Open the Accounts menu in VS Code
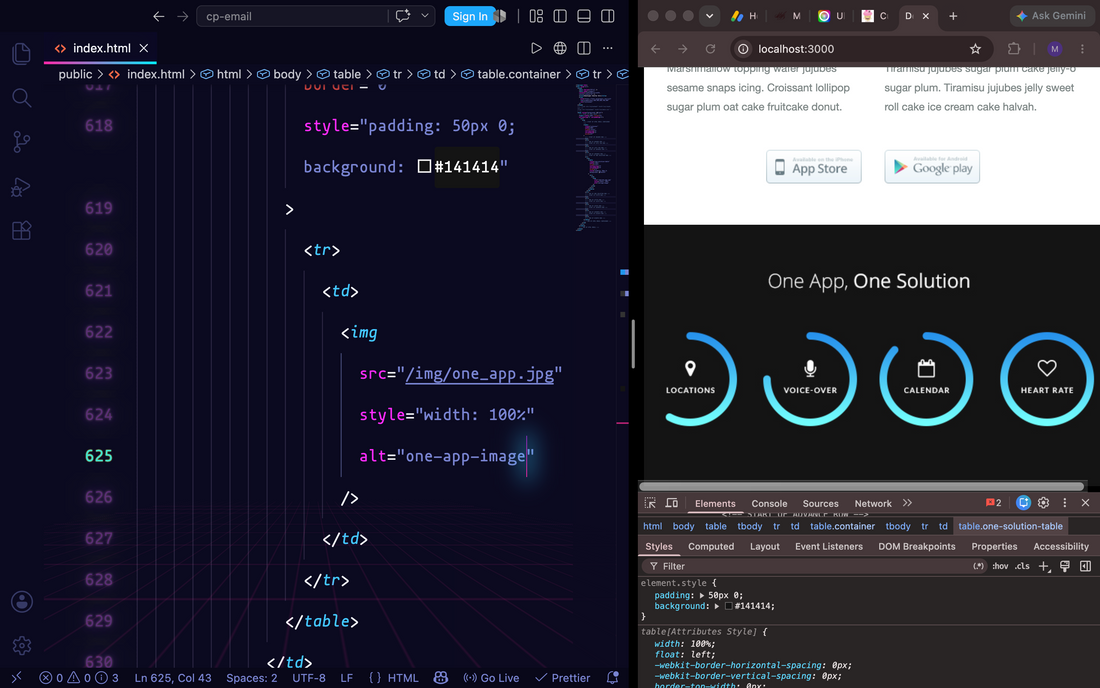Viewport: 1100px width, 688px height. click(22, 602)
